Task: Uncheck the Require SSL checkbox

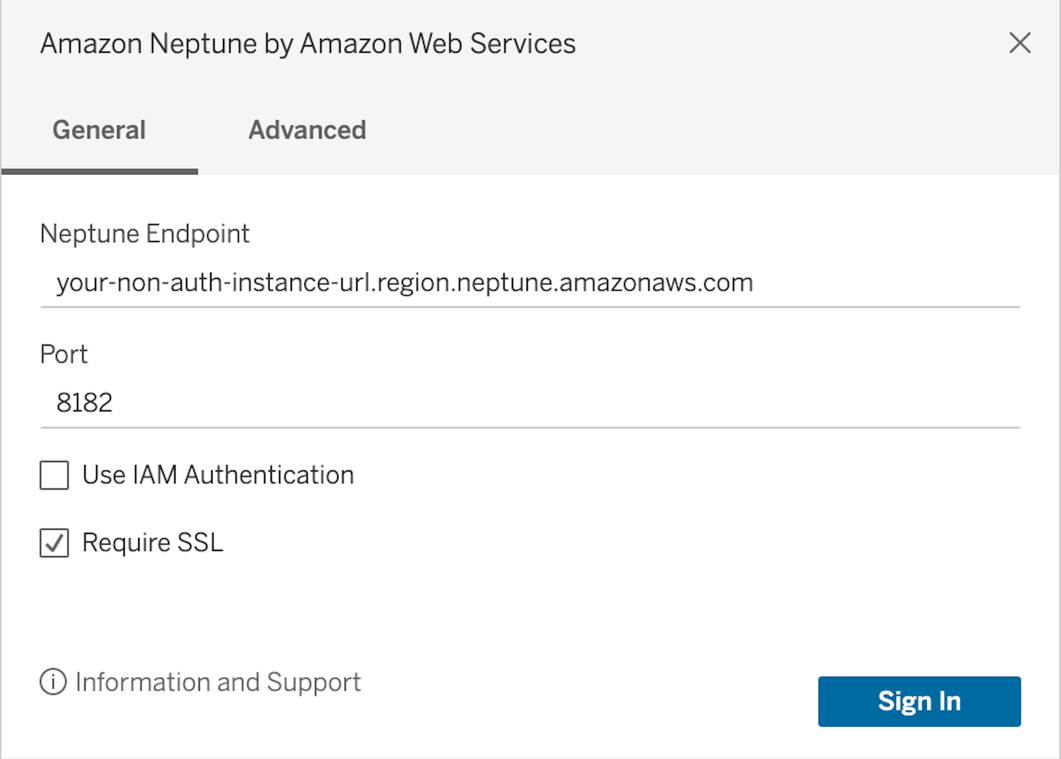Action: pos(54,543)
